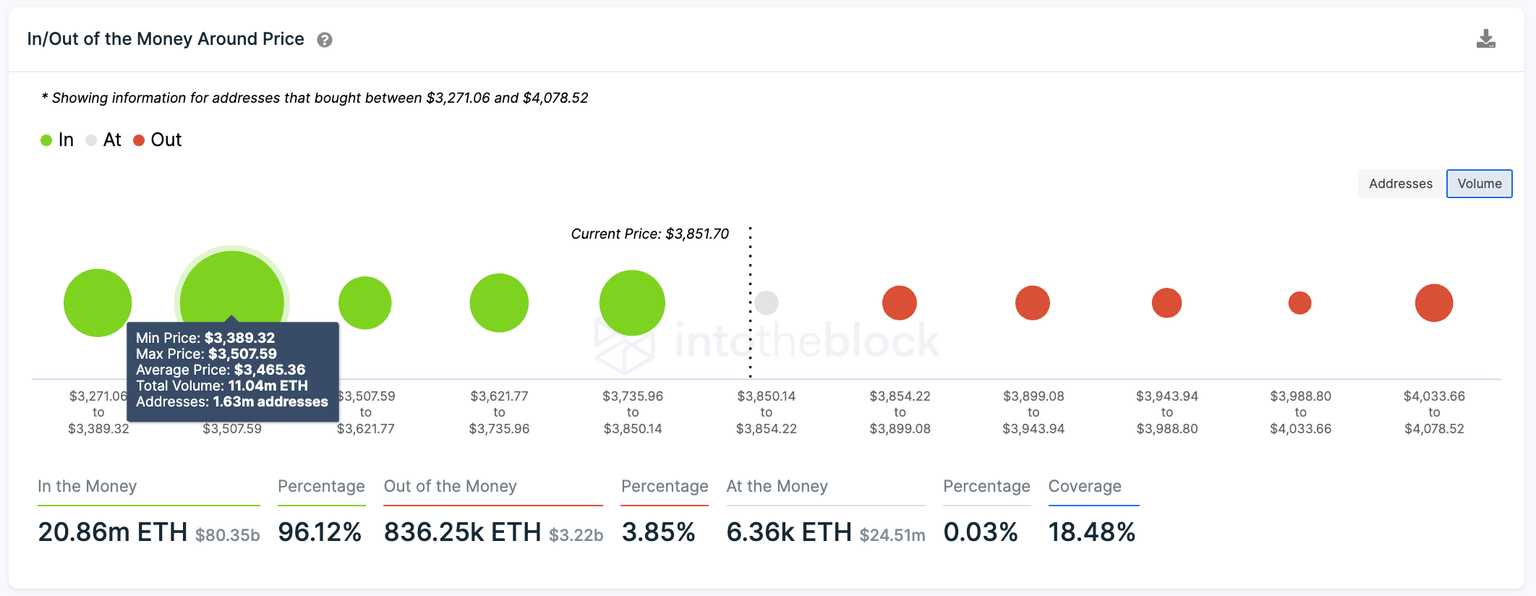Click red bubble above $3,899.08 to $3,943.94
This screenshot has height=596, width=1536.
click(1033, 303)
